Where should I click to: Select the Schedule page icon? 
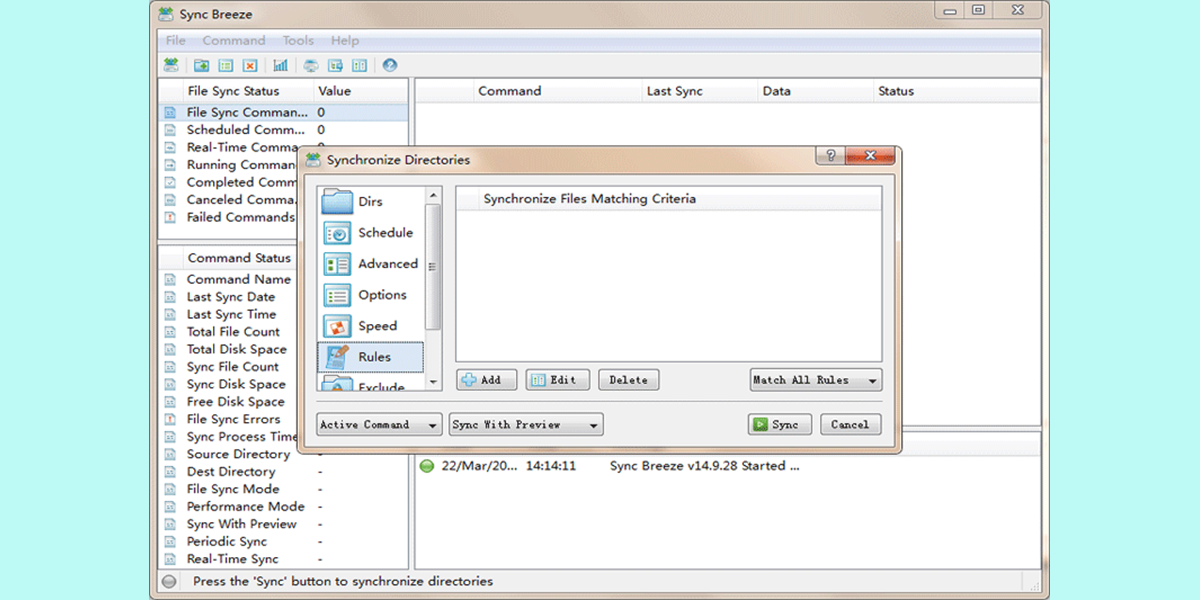(x=338, y=233)
